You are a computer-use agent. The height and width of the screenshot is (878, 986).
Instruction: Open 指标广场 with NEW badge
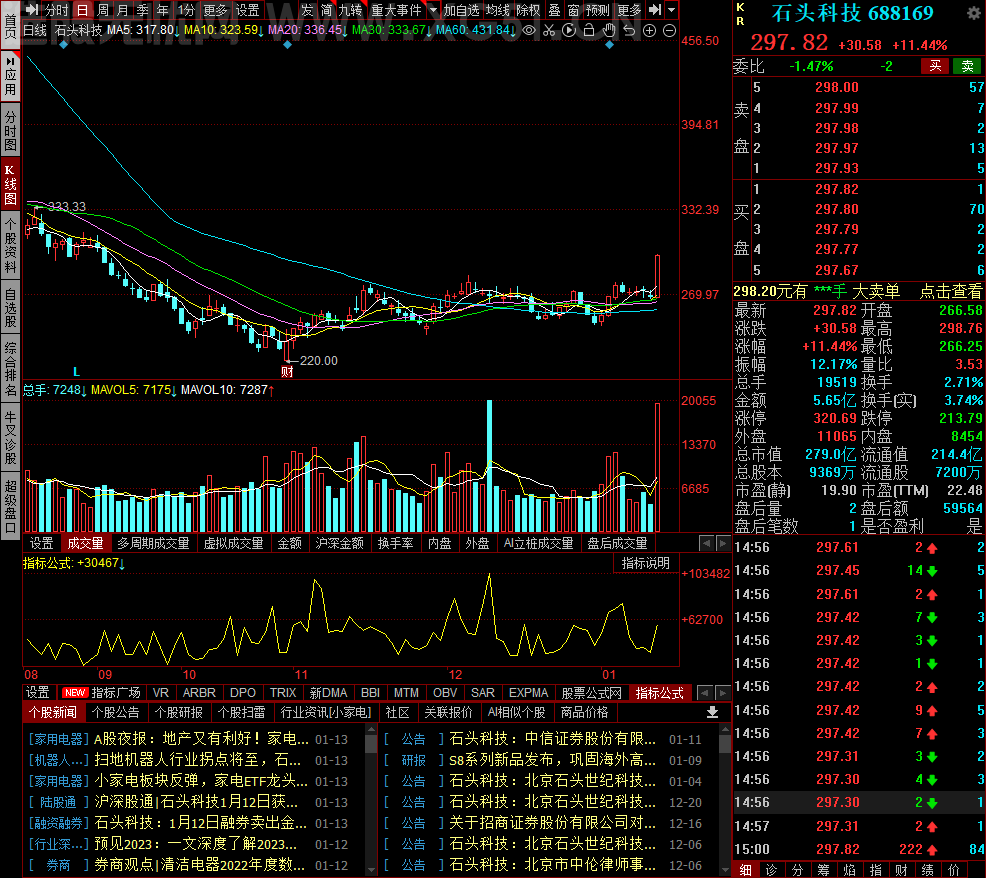coord(101,693)
